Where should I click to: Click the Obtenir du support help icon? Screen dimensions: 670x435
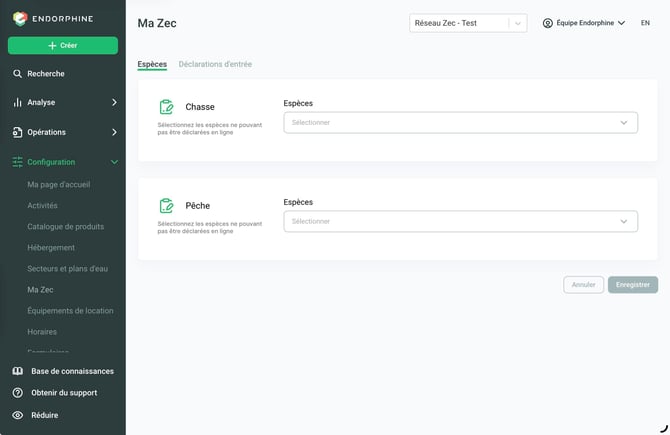click(x=18, y=392)
